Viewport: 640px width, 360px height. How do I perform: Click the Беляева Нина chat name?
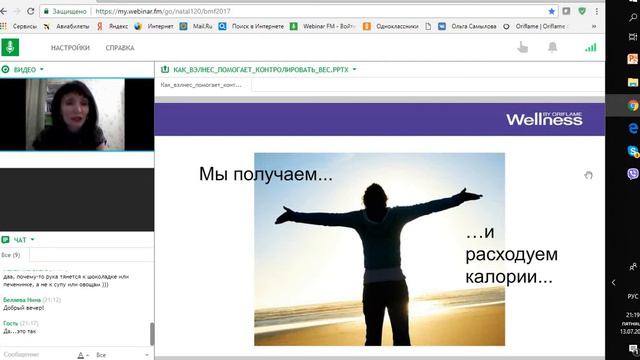tap(22, 300)
